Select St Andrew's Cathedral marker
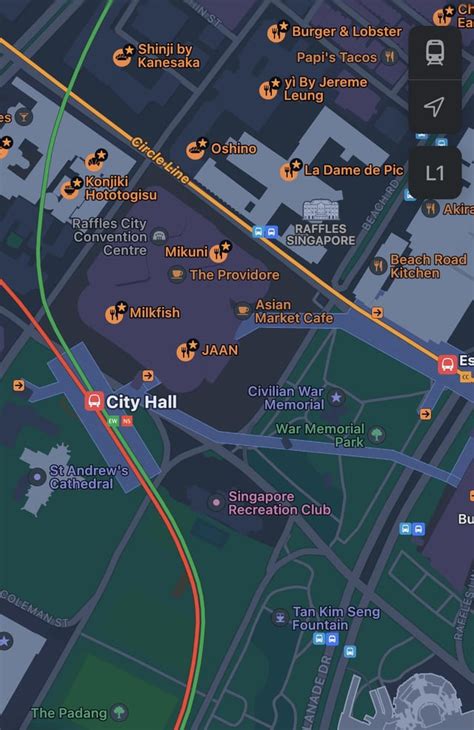Image resolution: width=474 pixels, height=730 pixels. coord(37,477)
